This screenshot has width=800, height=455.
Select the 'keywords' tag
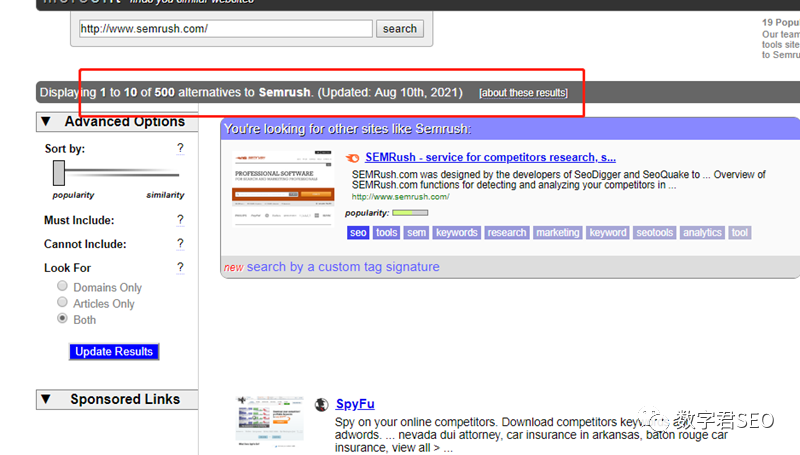pyautogui.click(x=457, y=233)
